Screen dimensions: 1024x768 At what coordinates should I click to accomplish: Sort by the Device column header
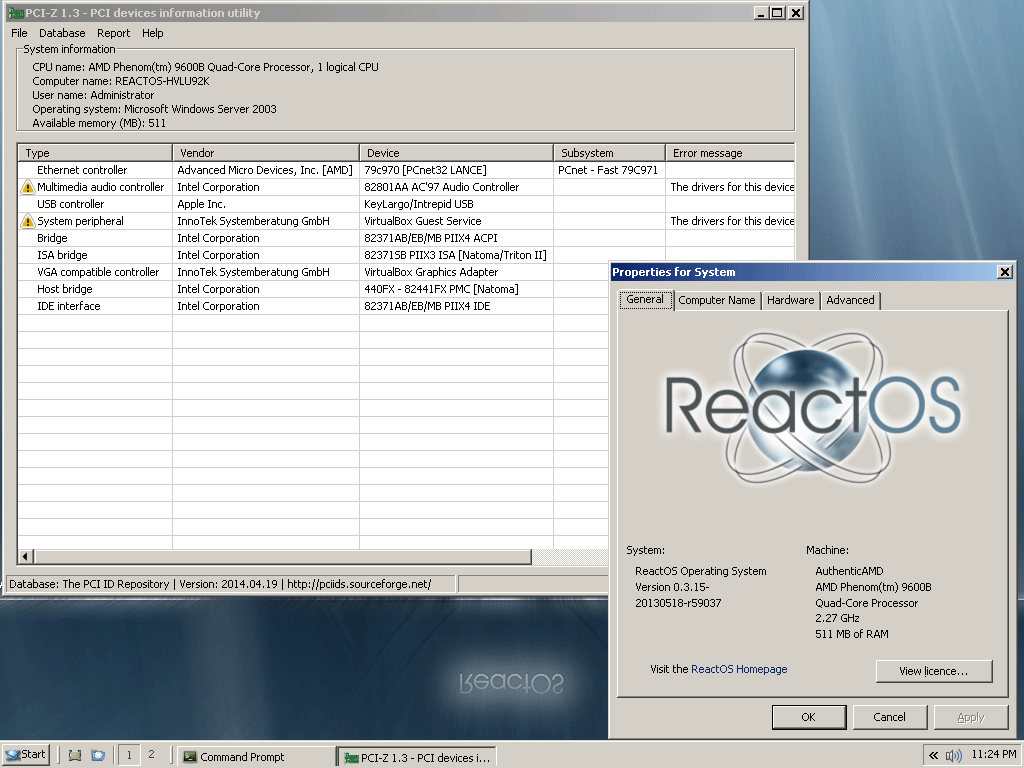pyautogui.click(x=456, y=153)
